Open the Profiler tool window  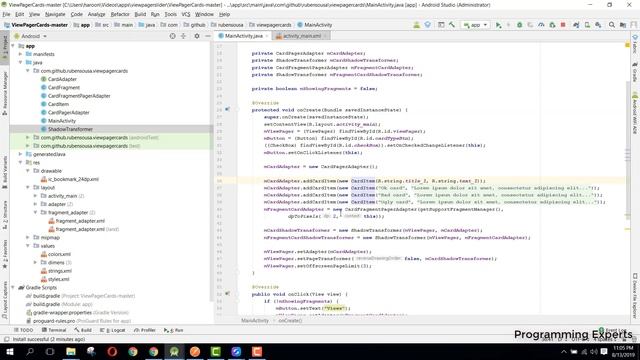tap(145, 330)
